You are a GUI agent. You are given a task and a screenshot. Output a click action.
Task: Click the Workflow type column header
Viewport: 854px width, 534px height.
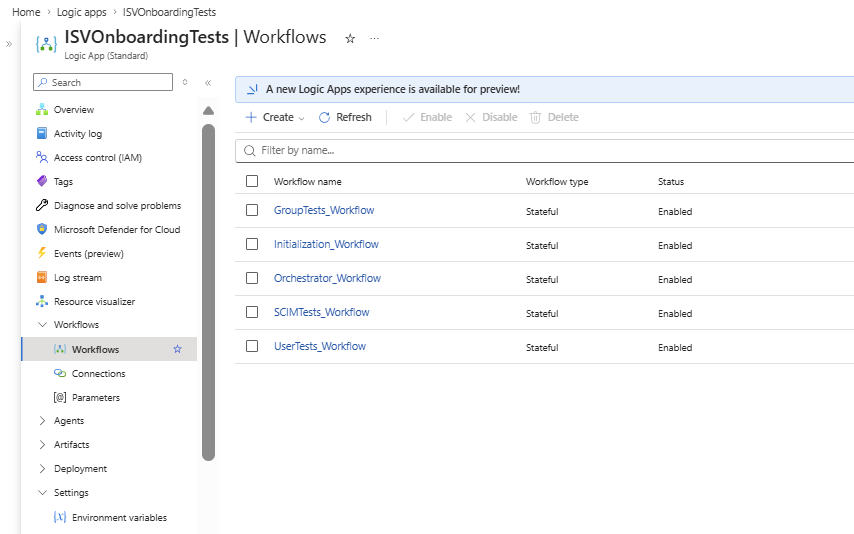(557, 181)
